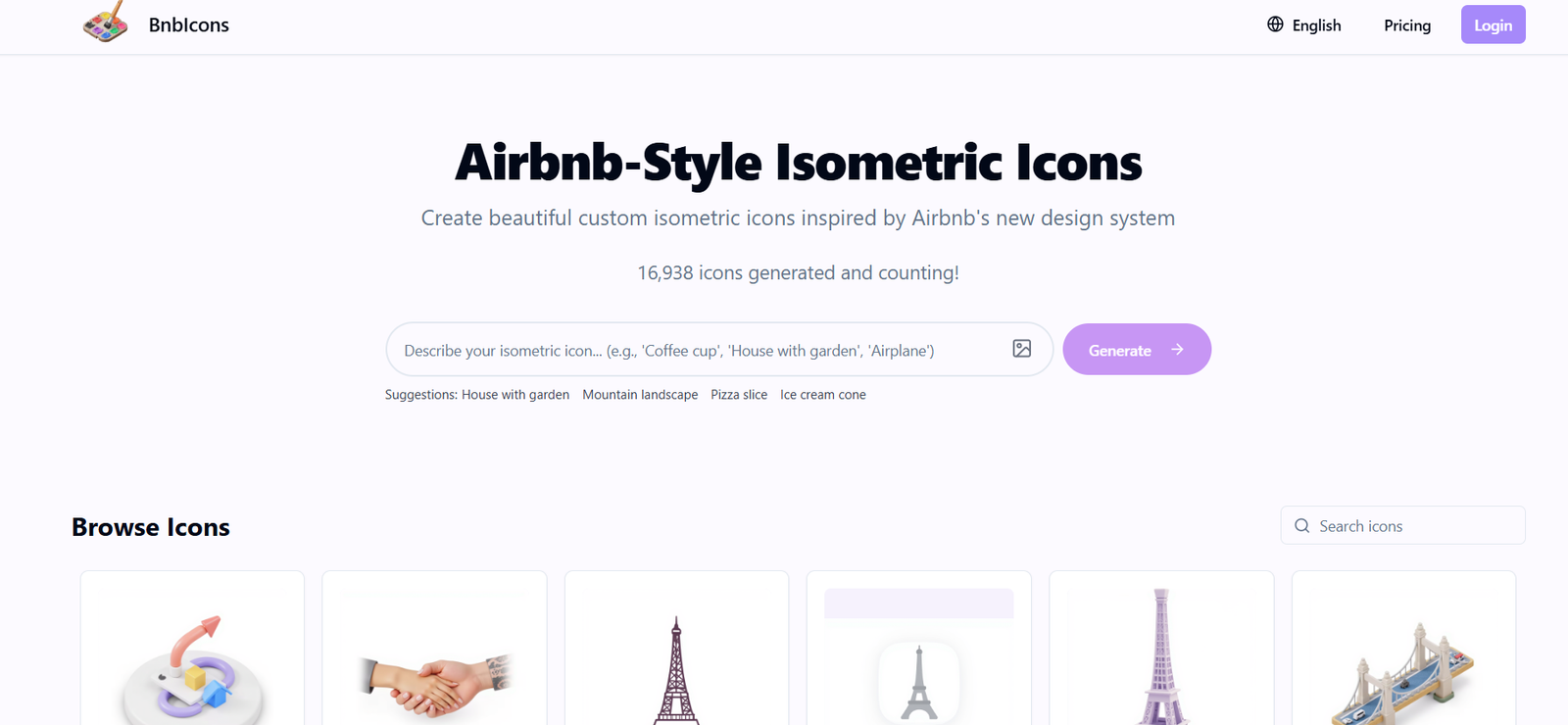
Task: Choose the Mountain landscape suggestion
Action: tap(640, 395)
